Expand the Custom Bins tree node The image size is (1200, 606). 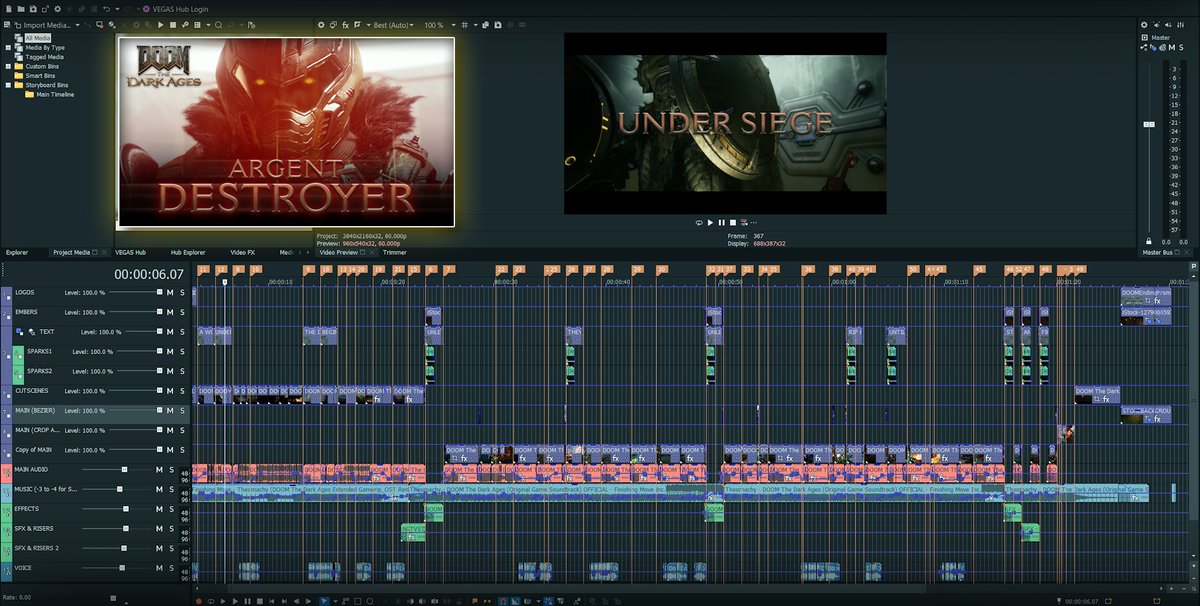point(8,66)
